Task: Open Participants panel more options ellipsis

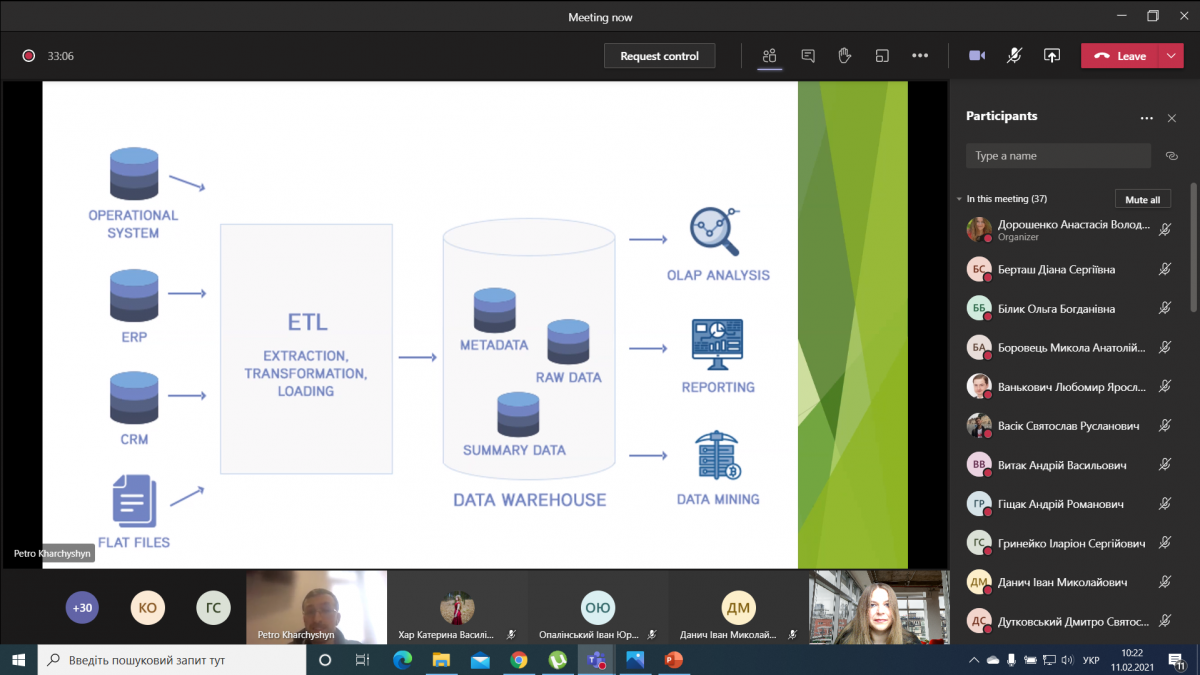Action: [1146, 118]
